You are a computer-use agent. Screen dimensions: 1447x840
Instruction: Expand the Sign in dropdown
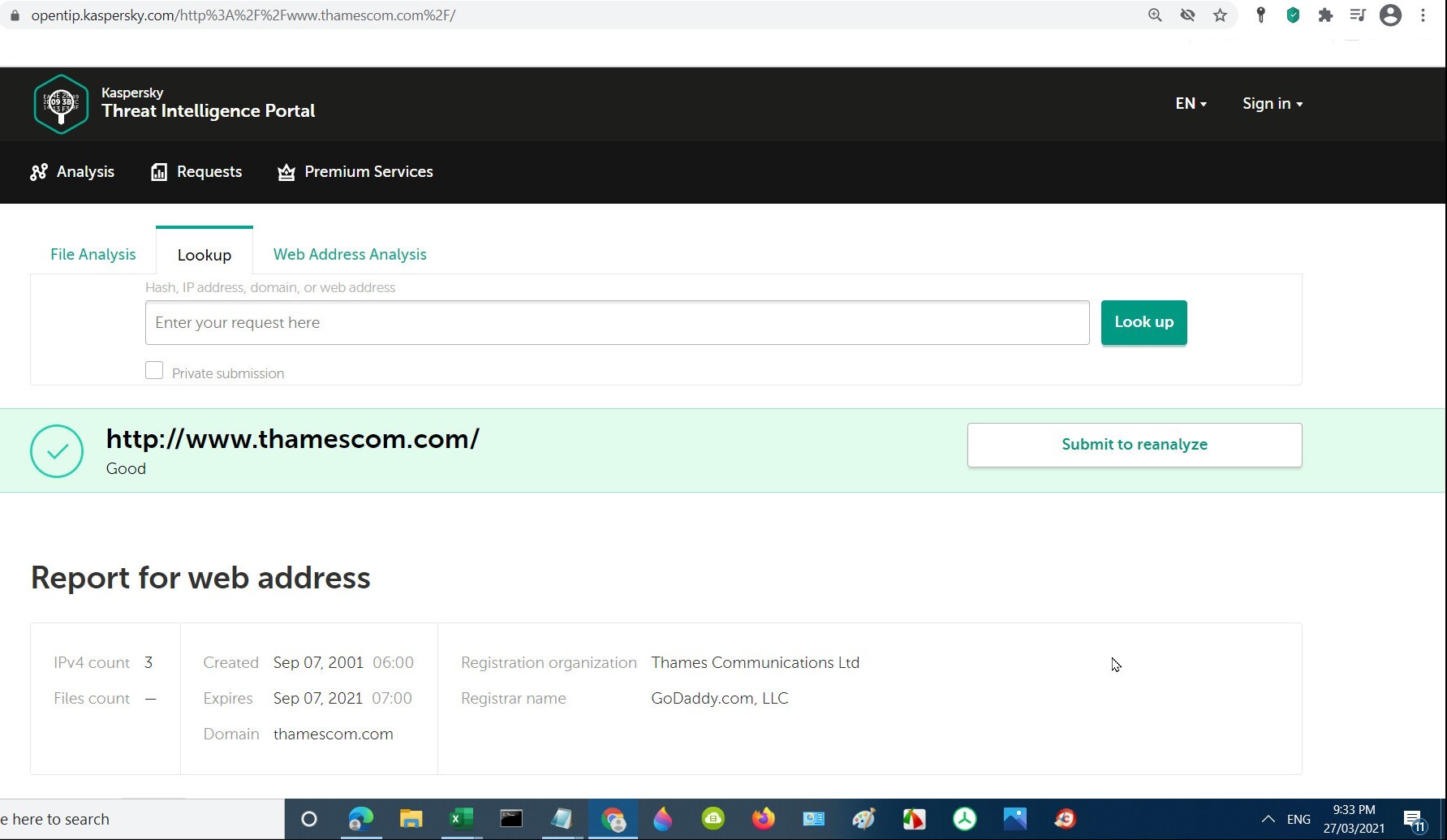[1273, 104]
